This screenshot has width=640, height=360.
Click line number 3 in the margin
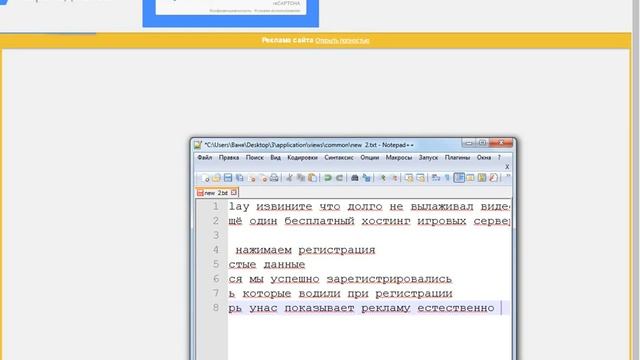click(x=216, y=235)
